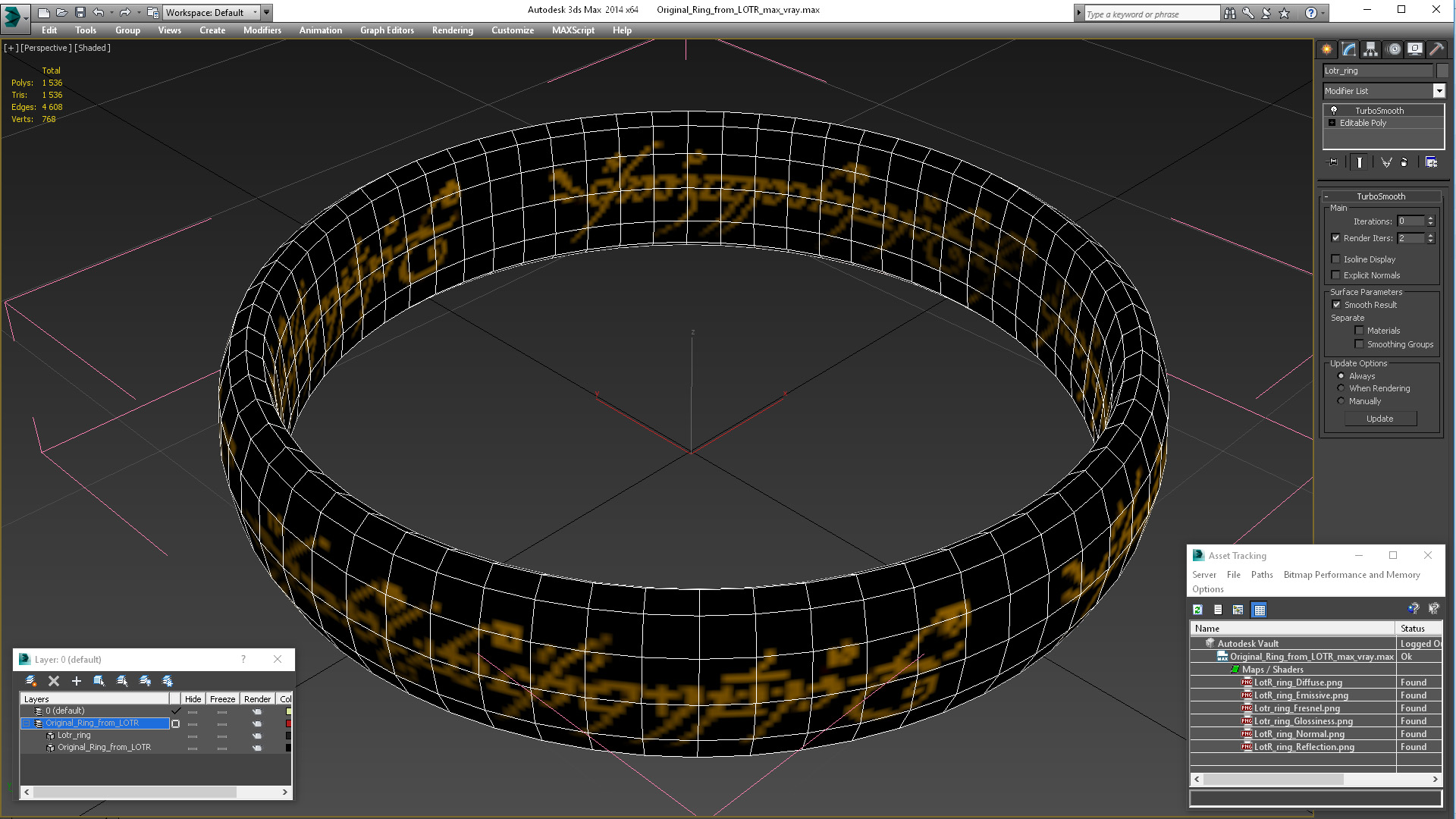Click Delete layer X icon
Image resolution: width=1456 pixels, height=819 pixels.
[53, 681]
